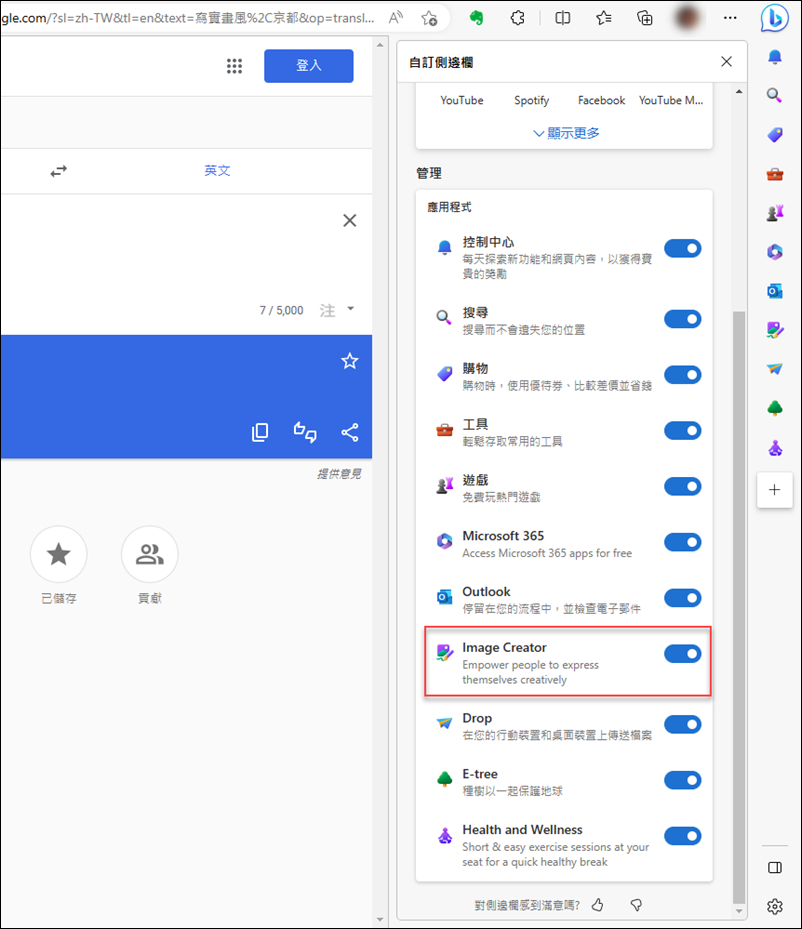This screenshot has height=929, width=802.
Task: Copy the translation text
Action: click(260, 433)
